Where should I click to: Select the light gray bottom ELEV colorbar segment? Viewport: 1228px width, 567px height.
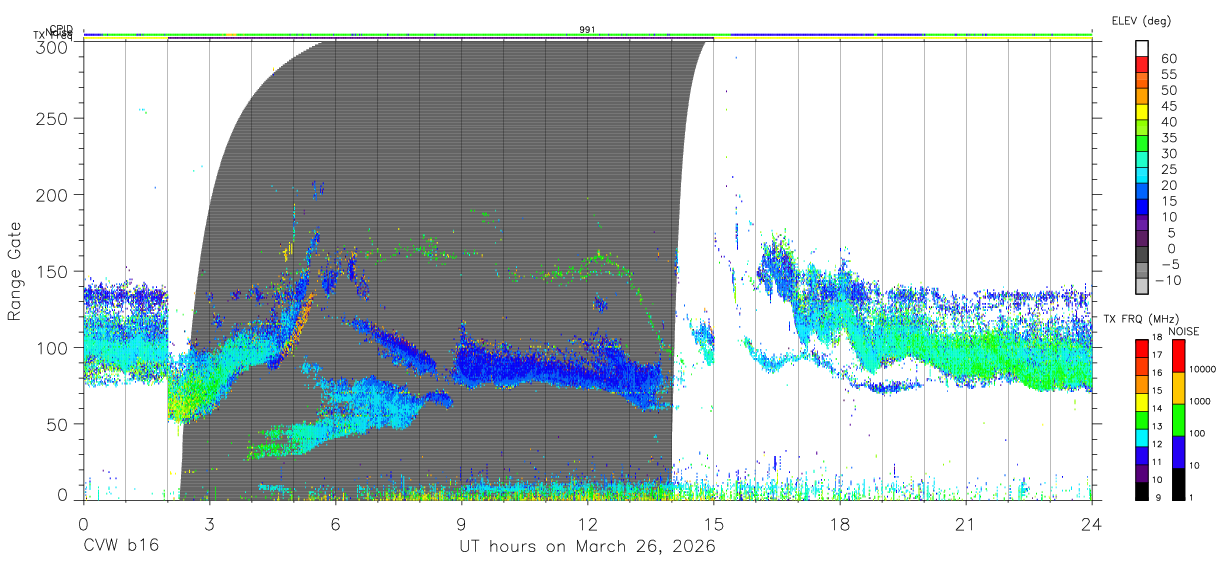(1142, 287)
